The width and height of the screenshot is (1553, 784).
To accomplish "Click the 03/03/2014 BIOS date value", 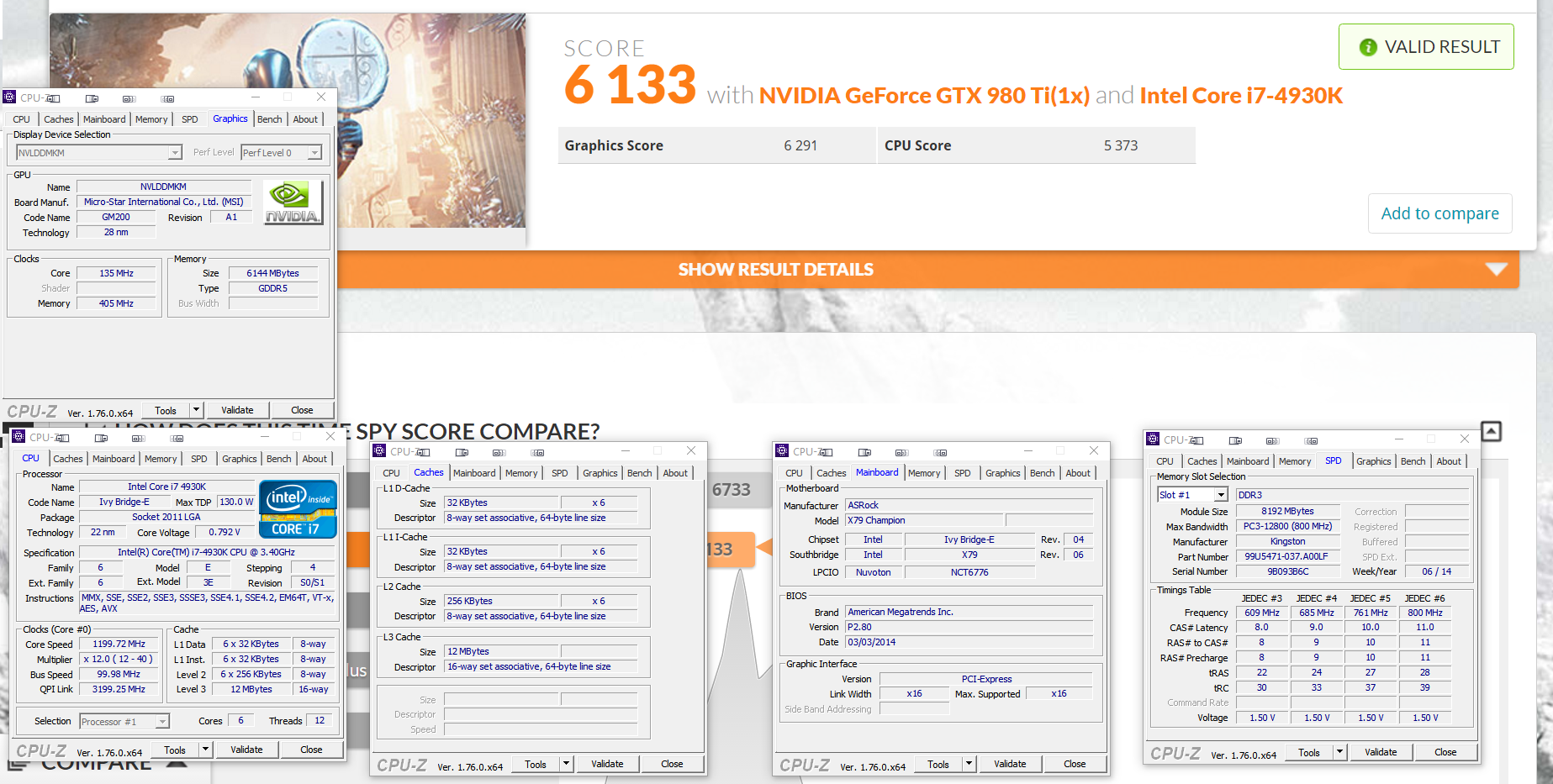I will (x=969, y=642).
